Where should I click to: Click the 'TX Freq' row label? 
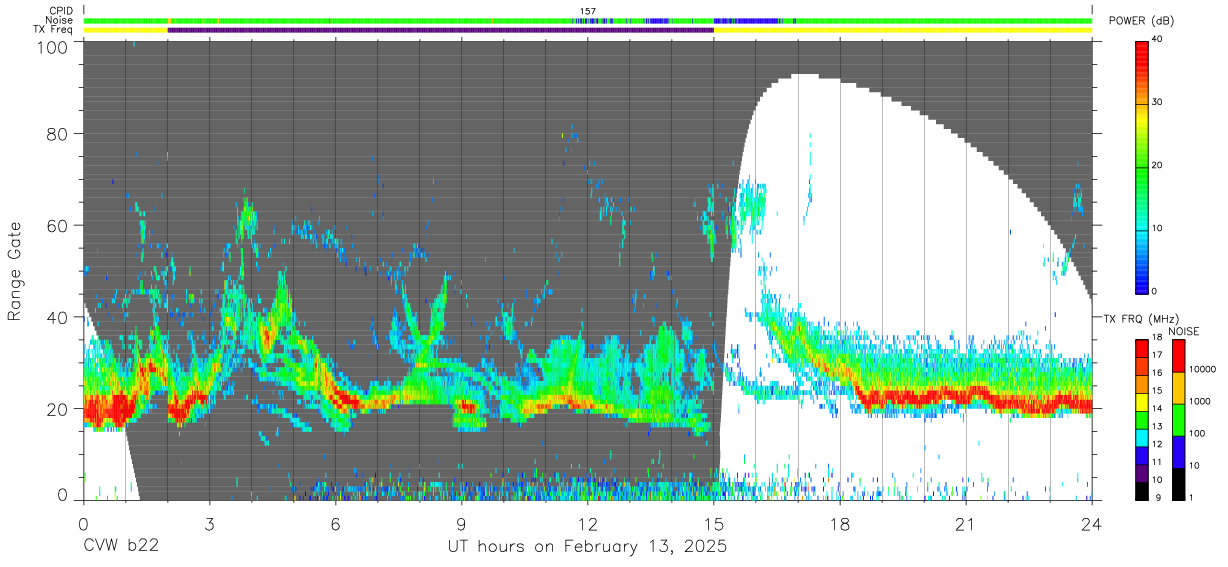(54, 30)
